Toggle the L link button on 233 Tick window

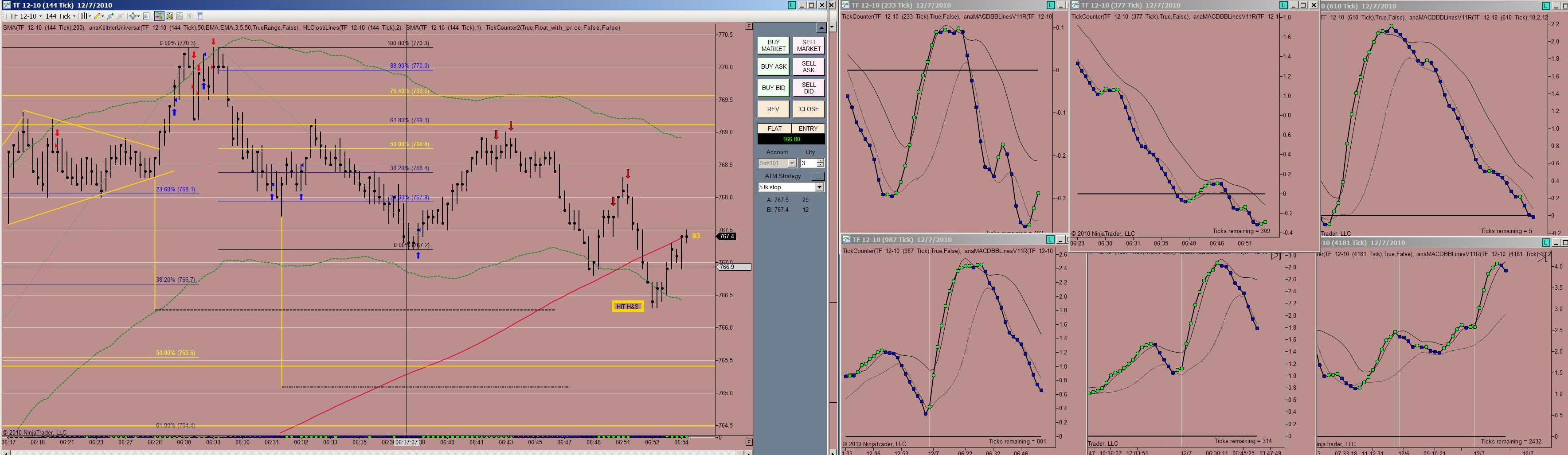pyautogui.click(x=1051, y=5)
